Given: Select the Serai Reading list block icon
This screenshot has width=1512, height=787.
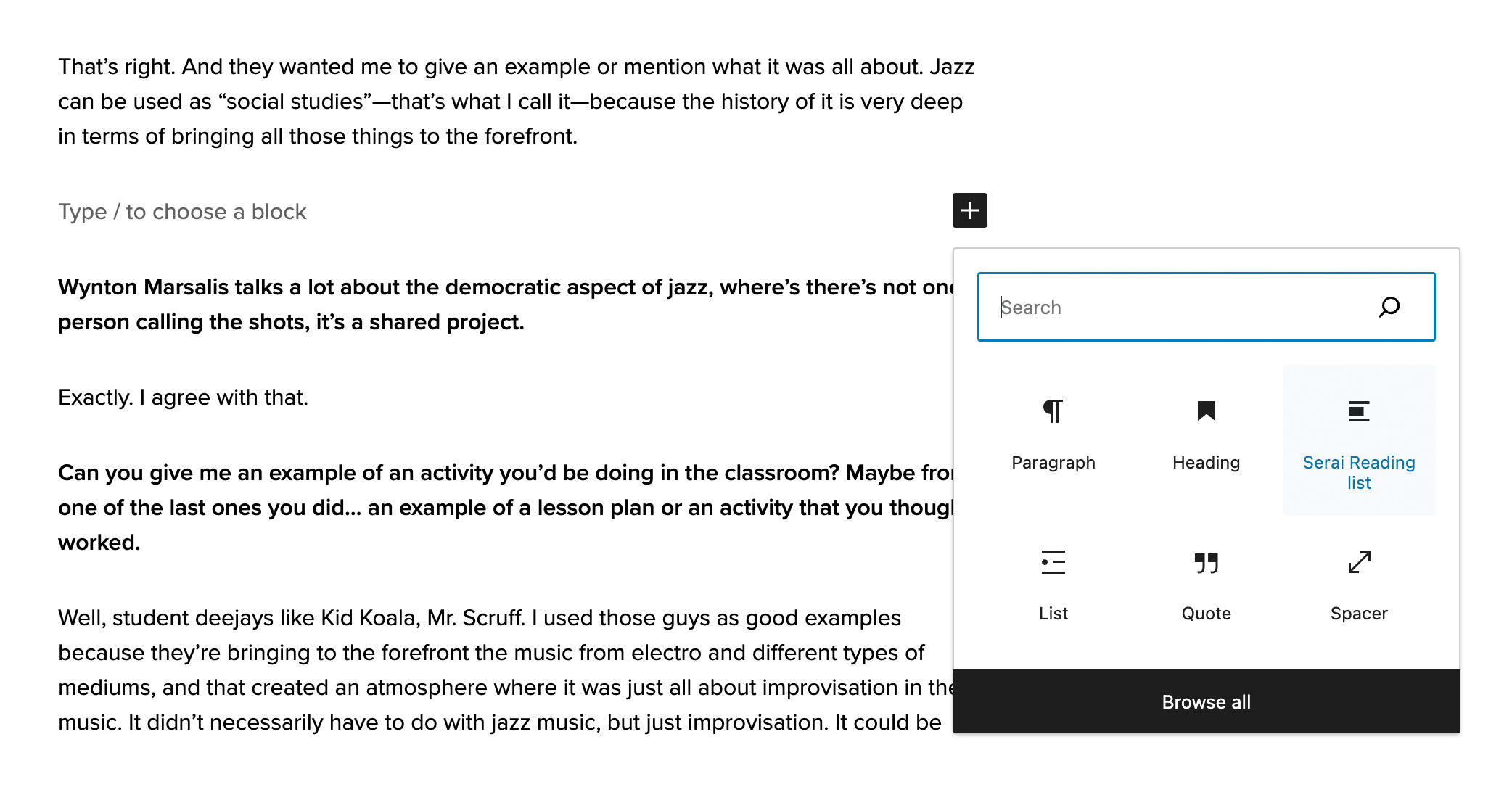Looking at the screenshot, I should pos(1358,411).
